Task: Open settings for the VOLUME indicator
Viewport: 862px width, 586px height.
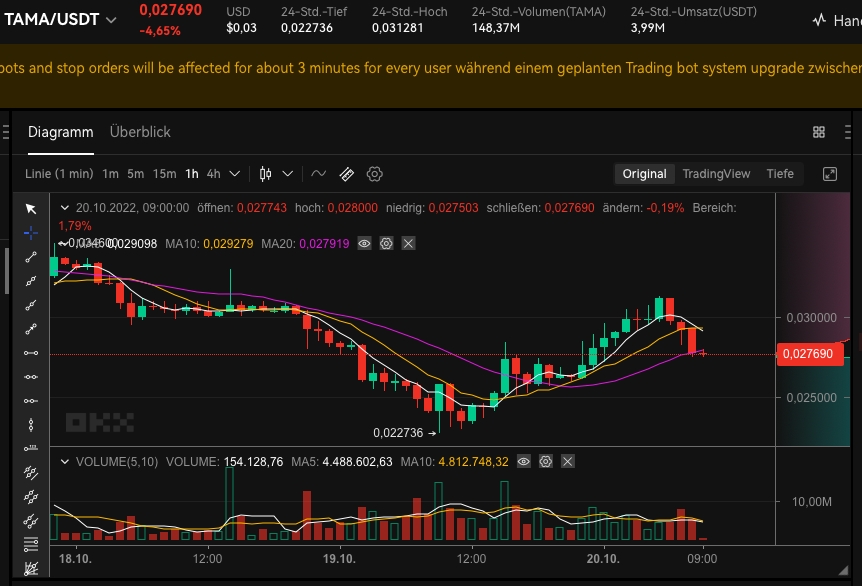Action: pyautogui.click(x=546, y=462)
